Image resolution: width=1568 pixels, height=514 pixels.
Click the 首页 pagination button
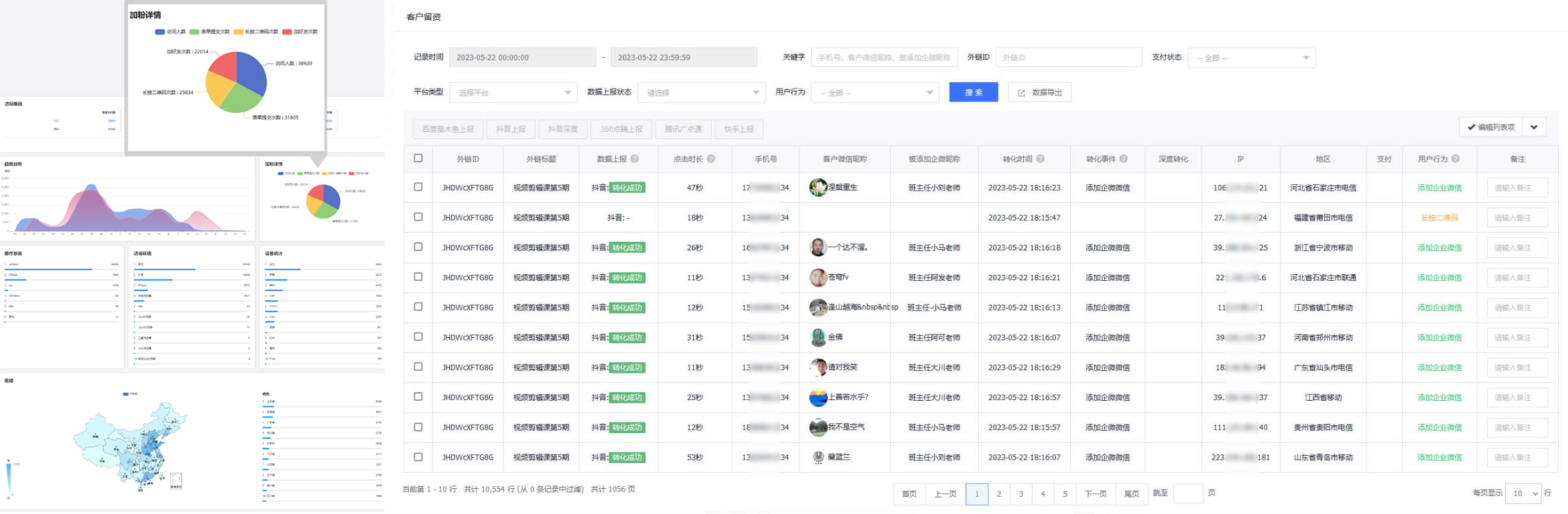pyautogui.click(x=909, y=494)
